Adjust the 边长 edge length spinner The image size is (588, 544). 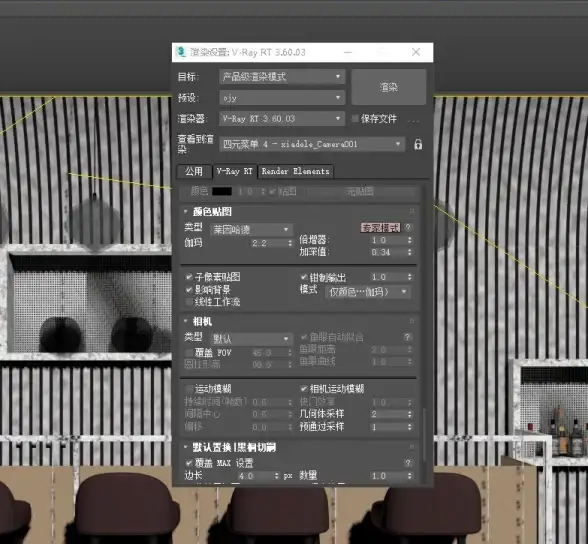pos(277,476)
